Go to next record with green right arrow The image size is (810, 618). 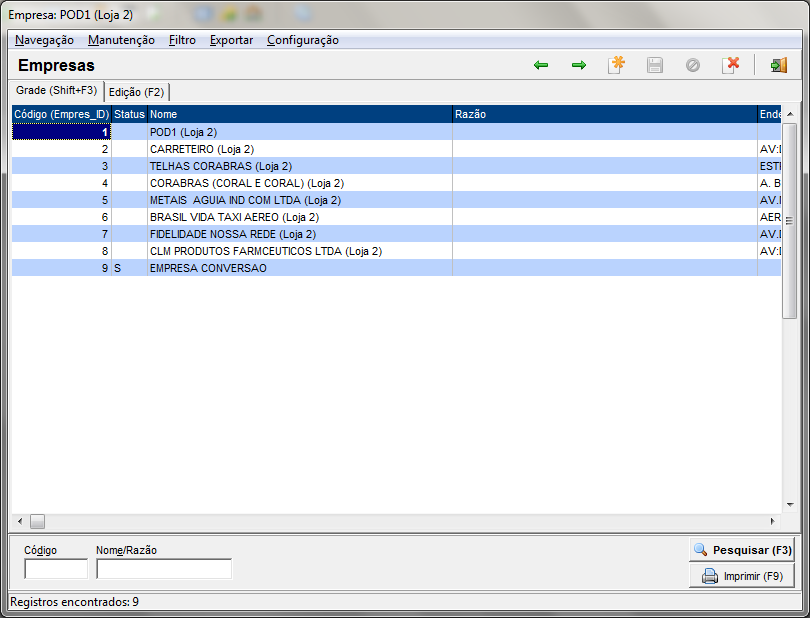579,65
